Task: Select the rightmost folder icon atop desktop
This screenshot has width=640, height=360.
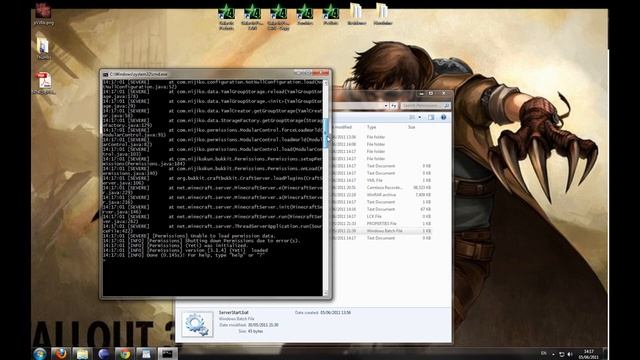Action: click(382, 14)
